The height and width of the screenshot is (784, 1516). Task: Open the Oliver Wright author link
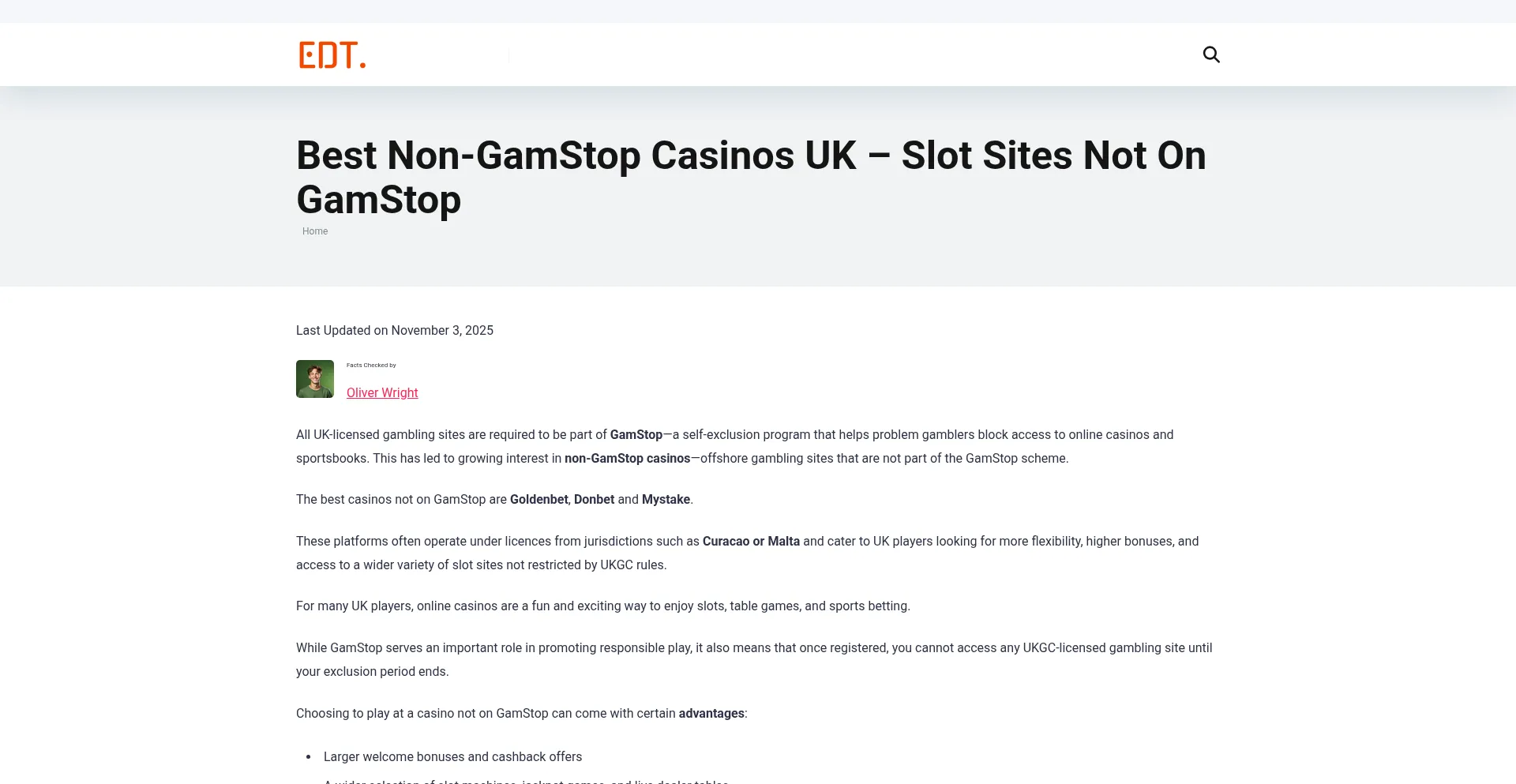click(382, 392)
